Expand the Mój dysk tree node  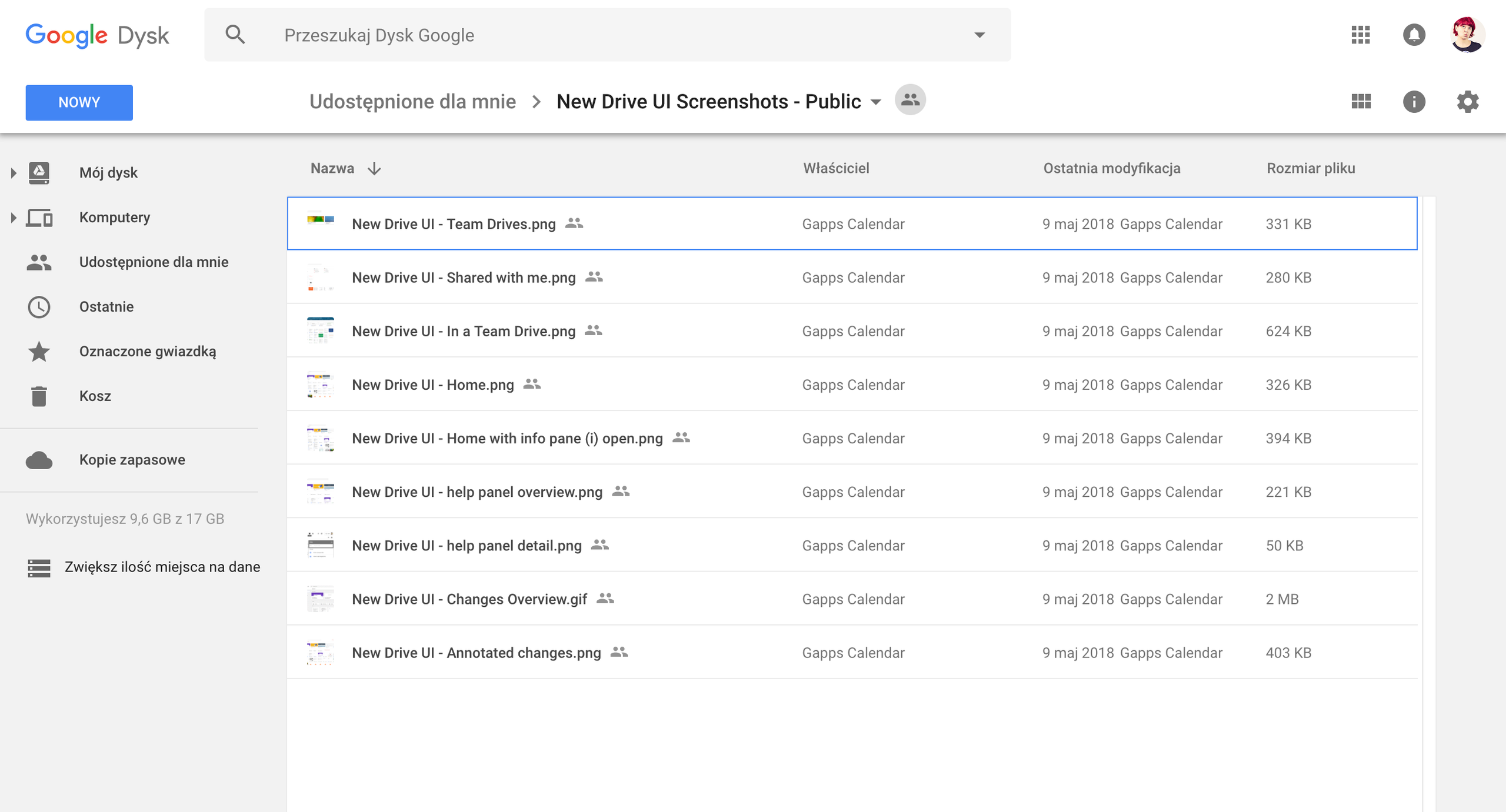13,173
